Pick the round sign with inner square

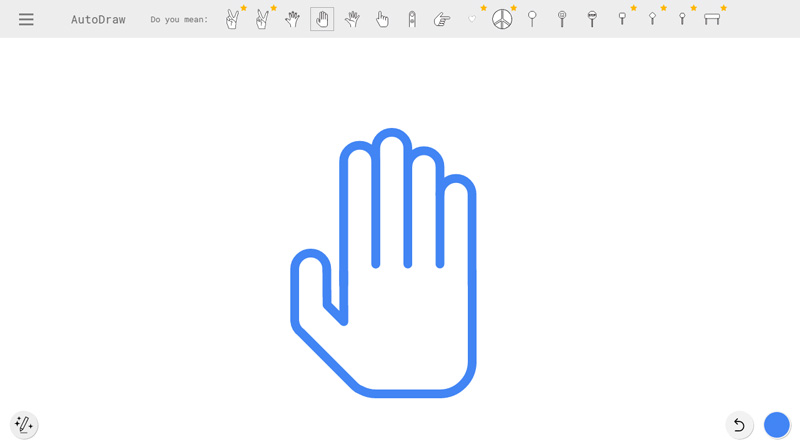click(x=562, y=19)
